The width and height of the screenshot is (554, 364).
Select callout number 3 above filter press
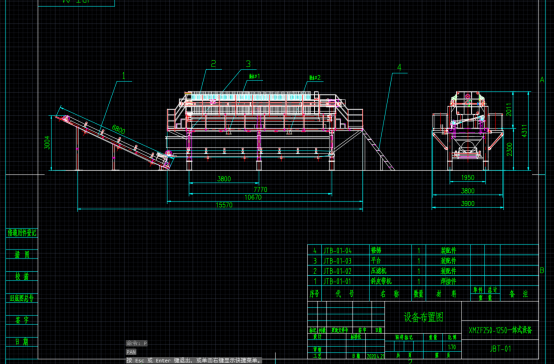(x=248, y=64)
